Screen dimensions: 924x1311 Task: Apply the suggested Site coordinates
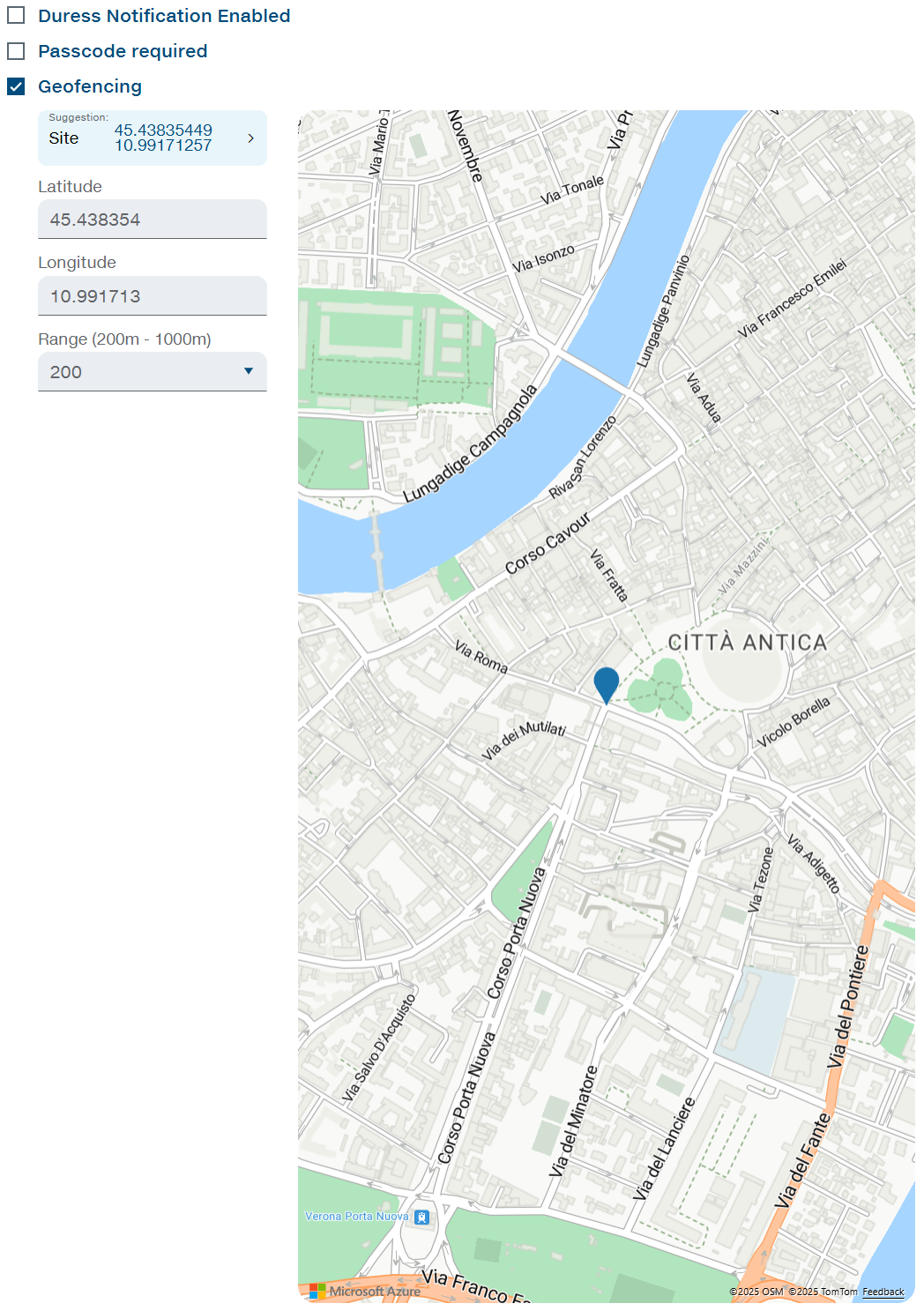(152, 138)
